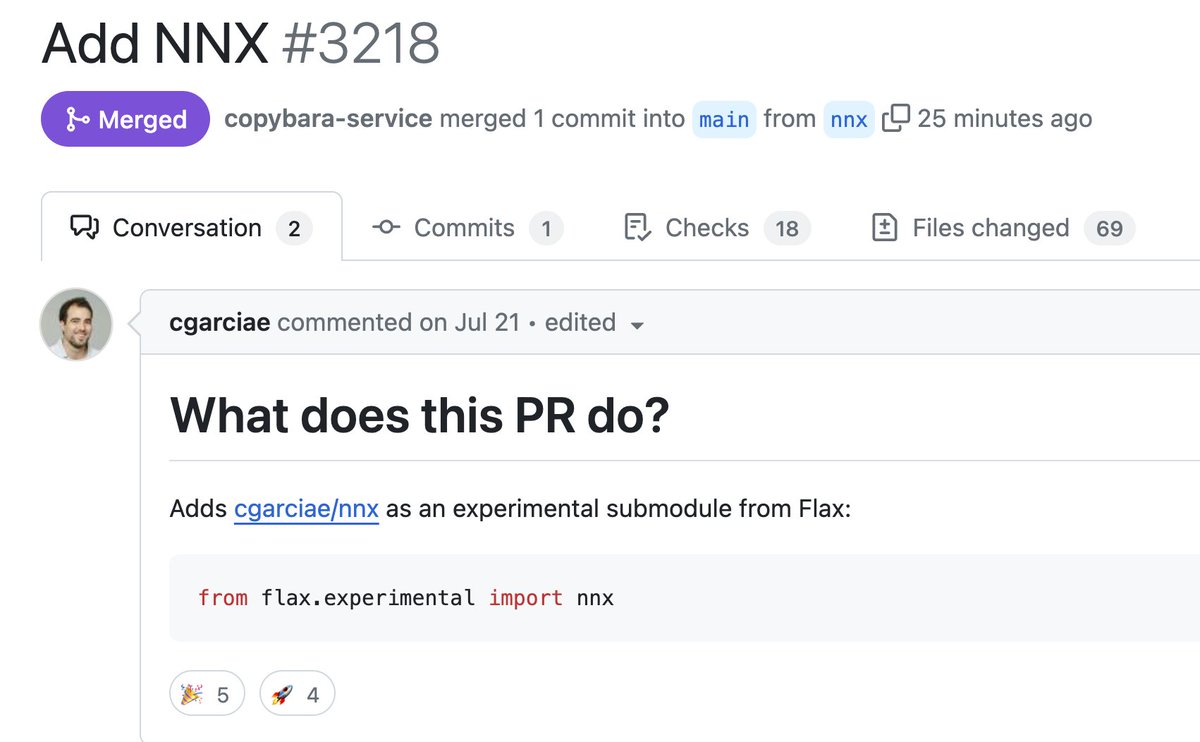Open copybara-service profile link
The width and height of the screenshot is (1200, 742).
click(328, 118)
